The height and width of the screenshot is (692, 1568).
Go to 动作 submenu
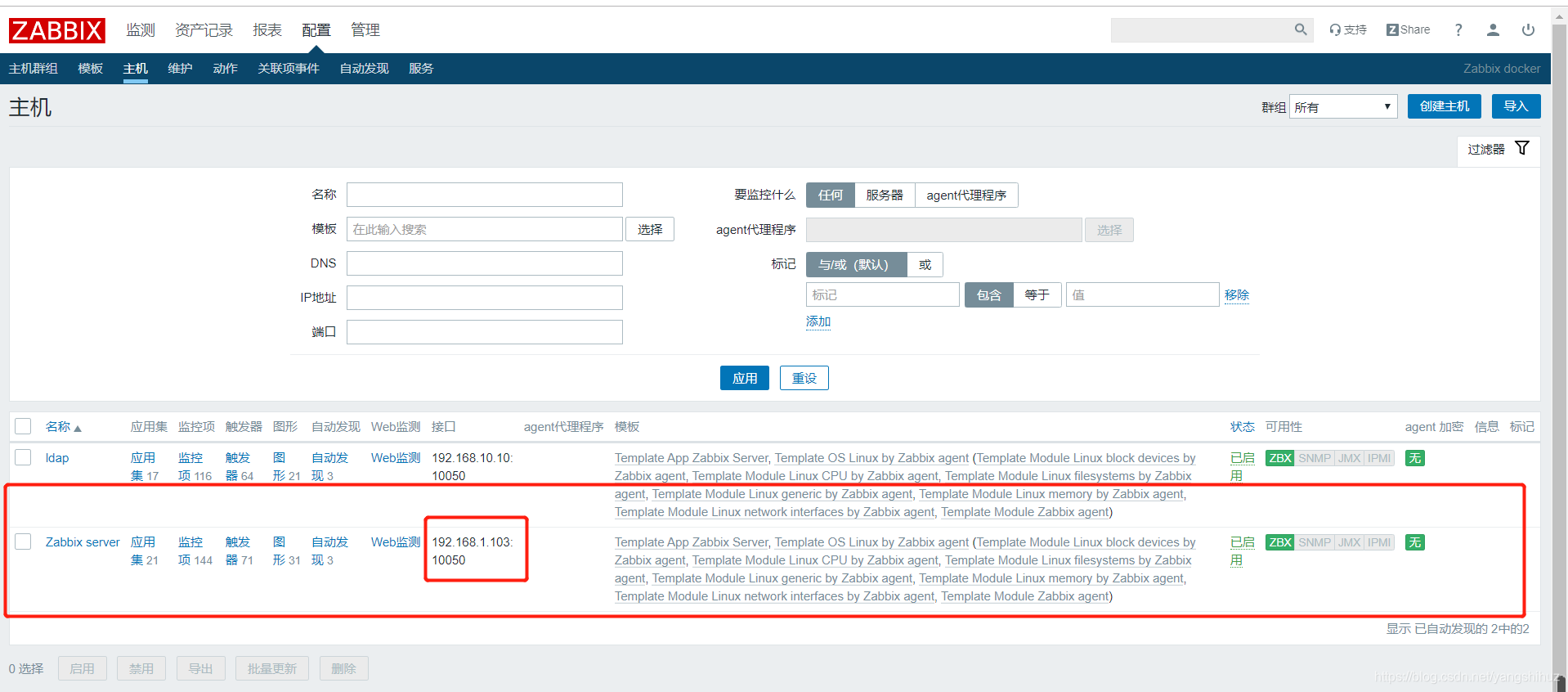click(x=225, y=69)
